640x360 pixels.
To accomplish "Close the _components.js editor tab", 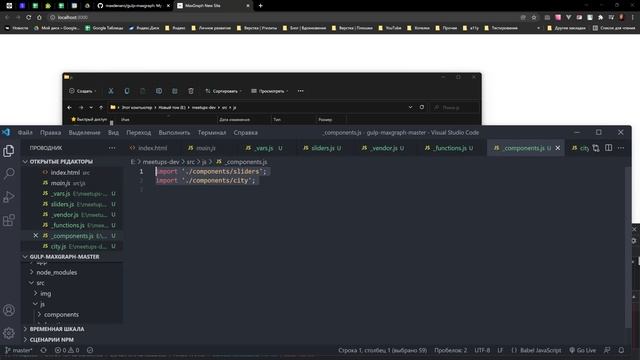I will point(558,148).
